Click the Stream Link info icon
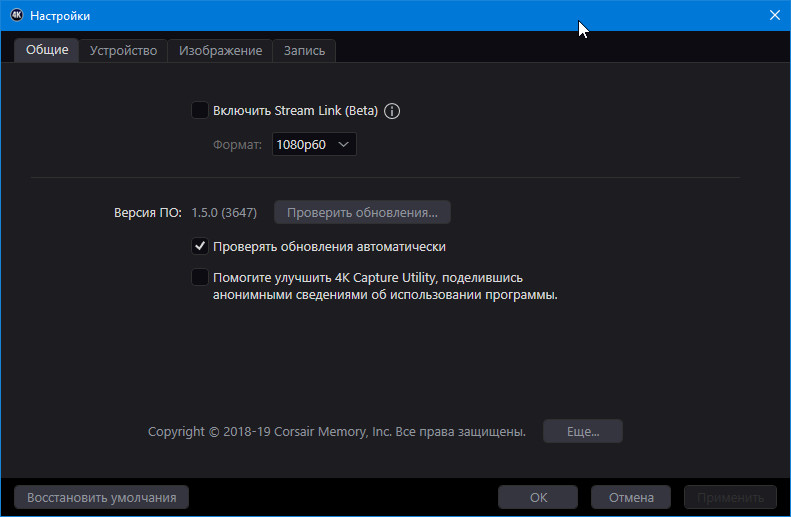The width and height of the screenshot is (791, 517). point(392,111)
